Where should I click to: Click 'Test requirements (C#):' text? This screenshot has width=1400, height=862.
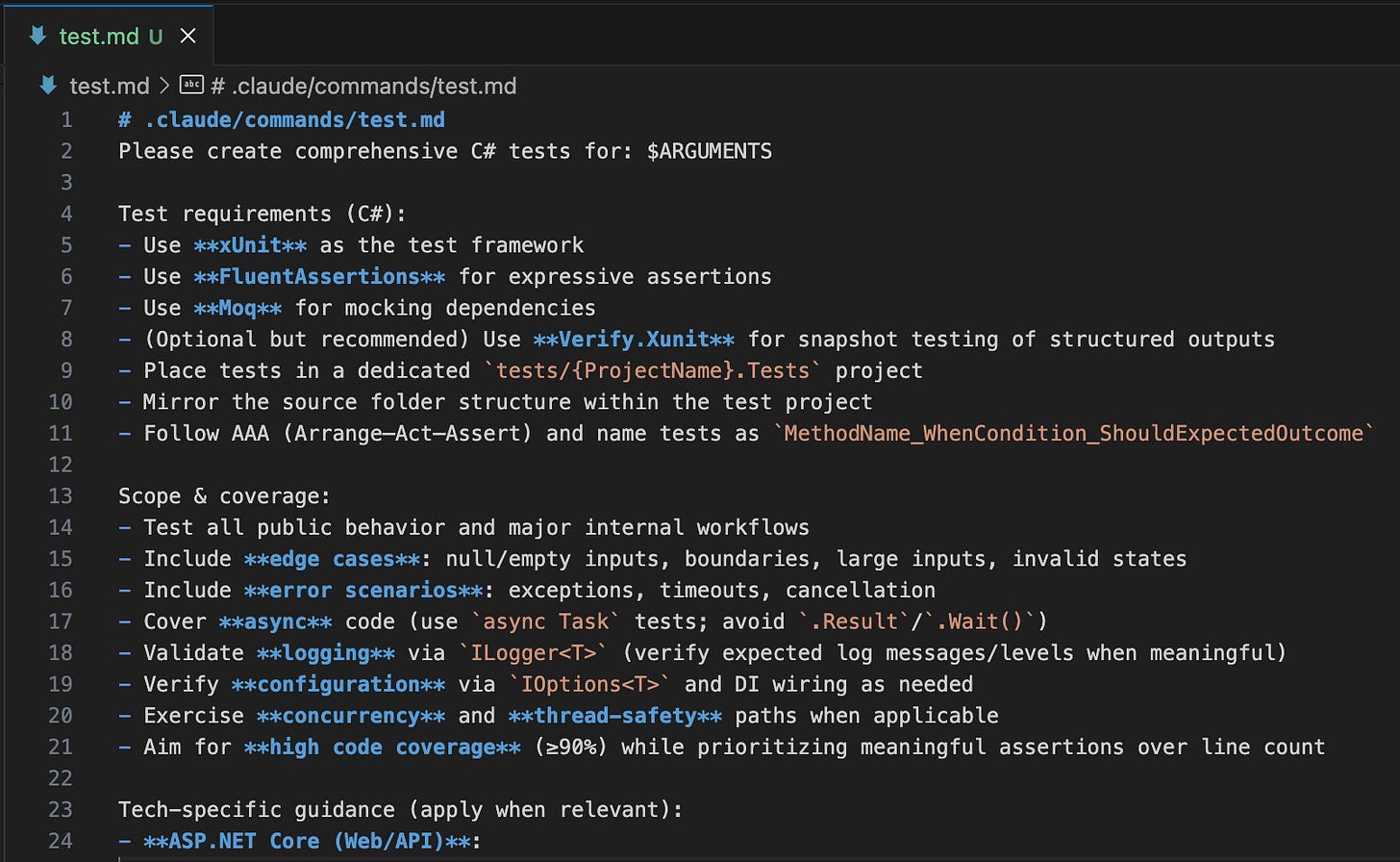262,214
